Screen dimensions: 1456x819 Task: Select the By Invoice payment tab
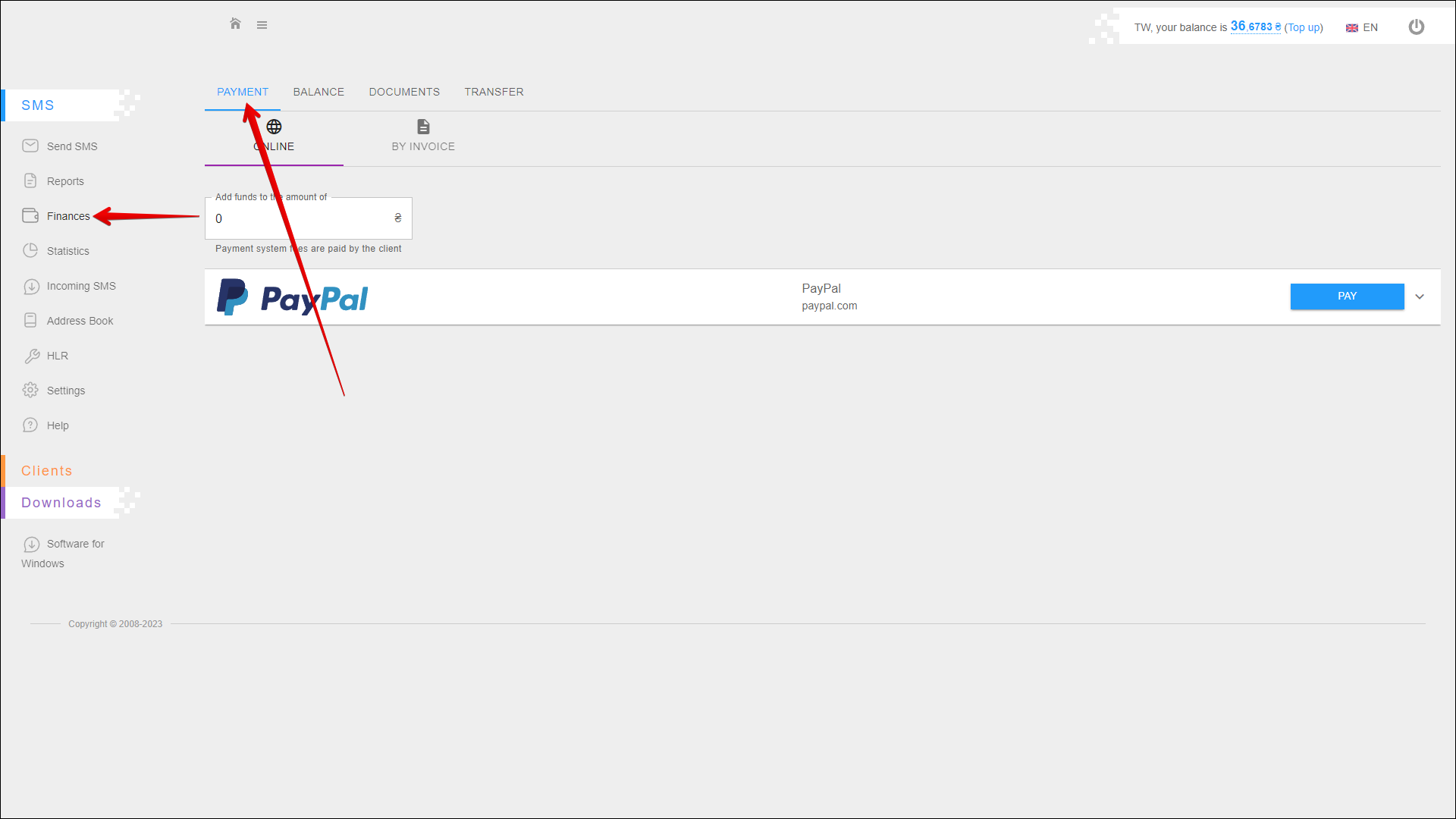(423, 135)
